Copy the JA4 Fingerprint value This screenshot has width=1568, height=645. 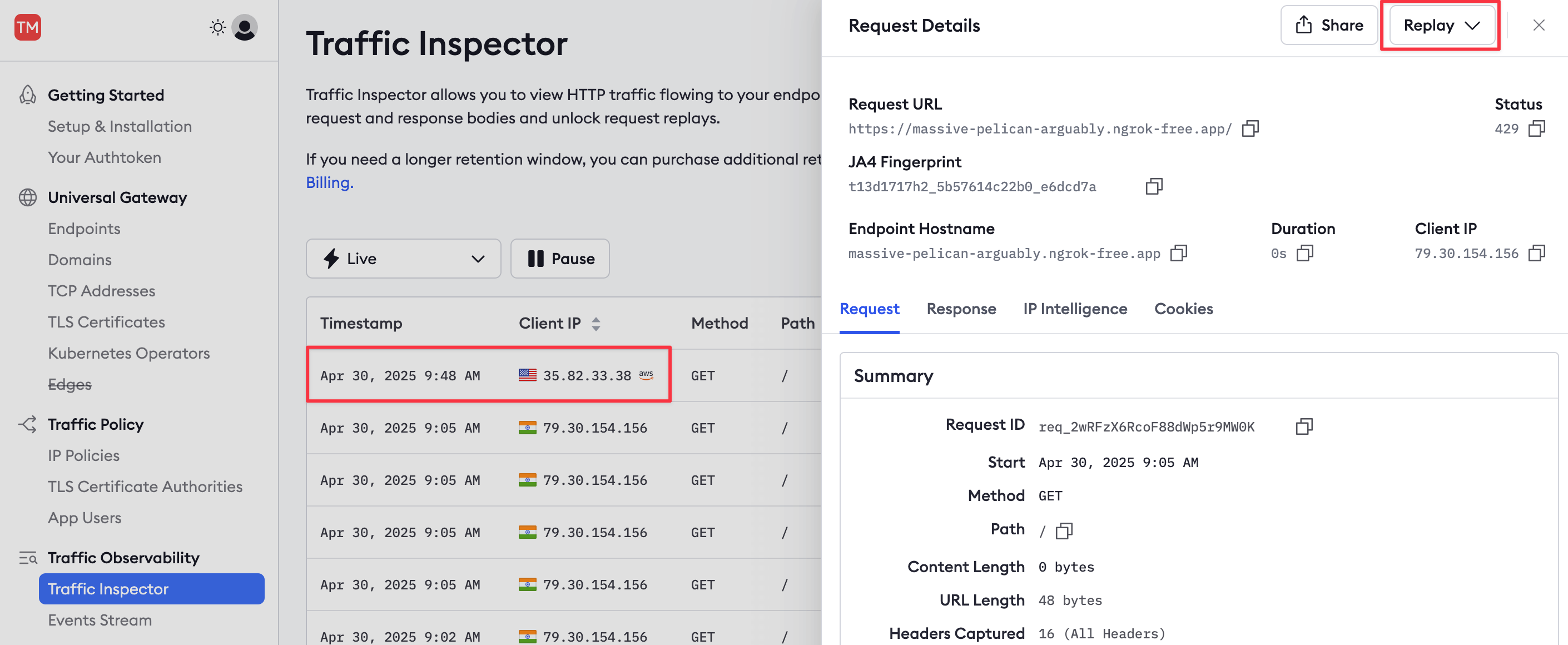coord(1153,186)
